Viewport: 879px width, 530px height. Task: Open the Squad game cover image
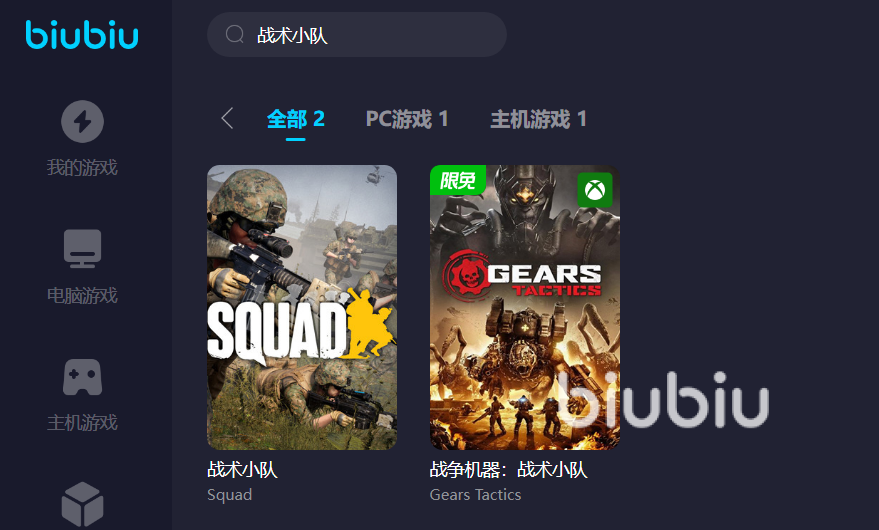pyautogui.click(x=302, y=307)
